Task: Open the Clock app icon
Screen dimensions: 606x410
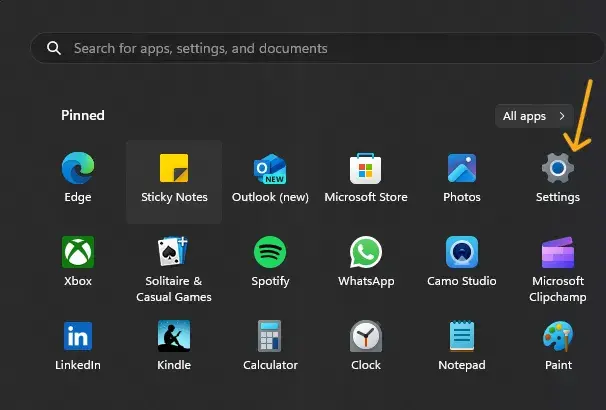Action: coord(366,336)
